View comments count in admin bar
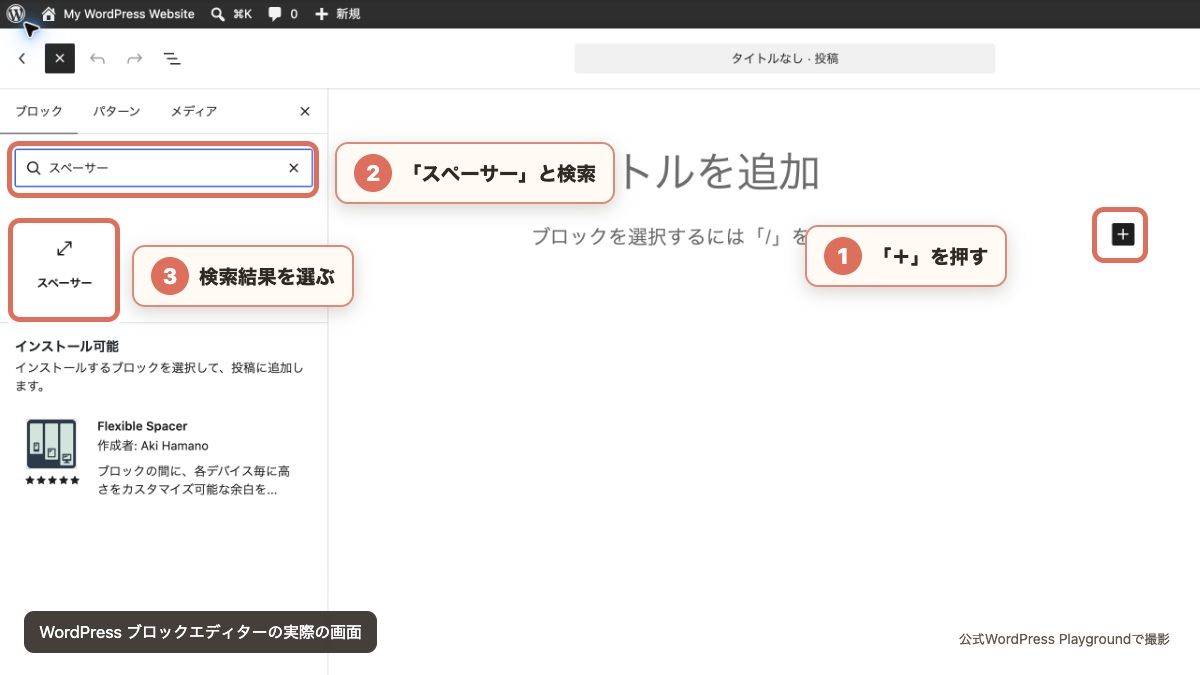Viewport: 1200px width, 675px height. (283, 14)
